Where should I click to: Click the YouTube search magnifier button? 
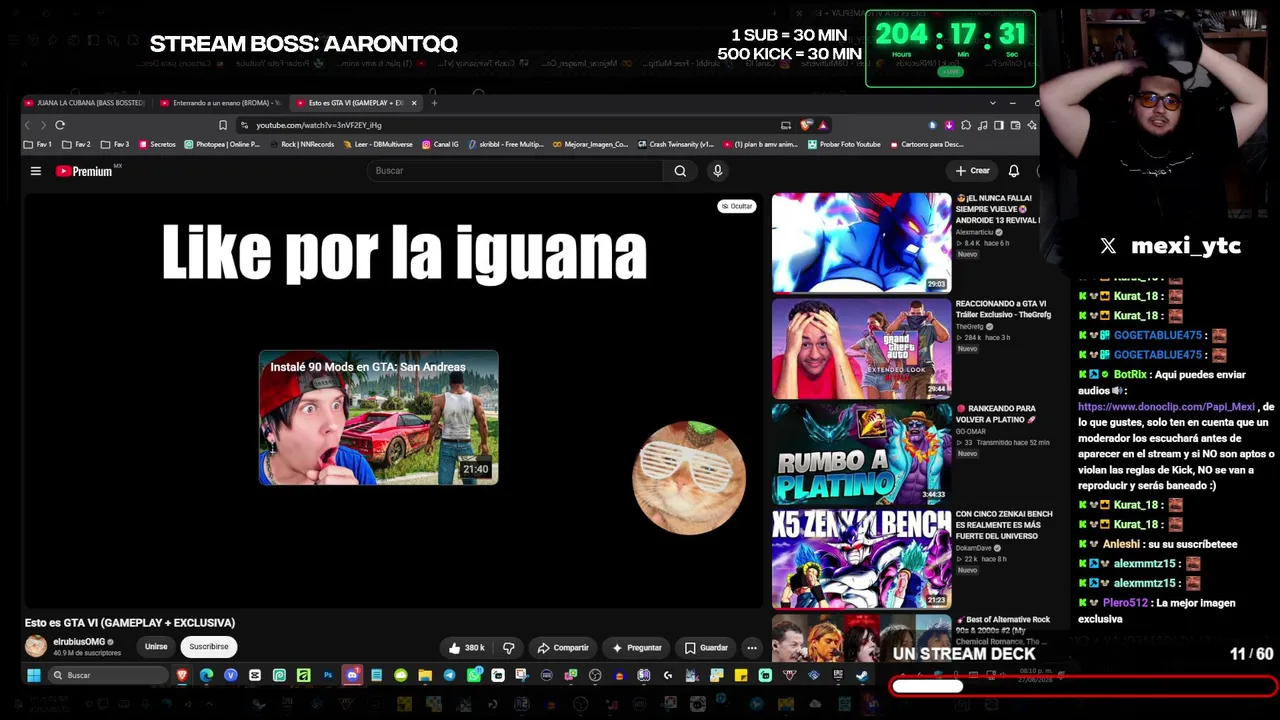point(680,171)
